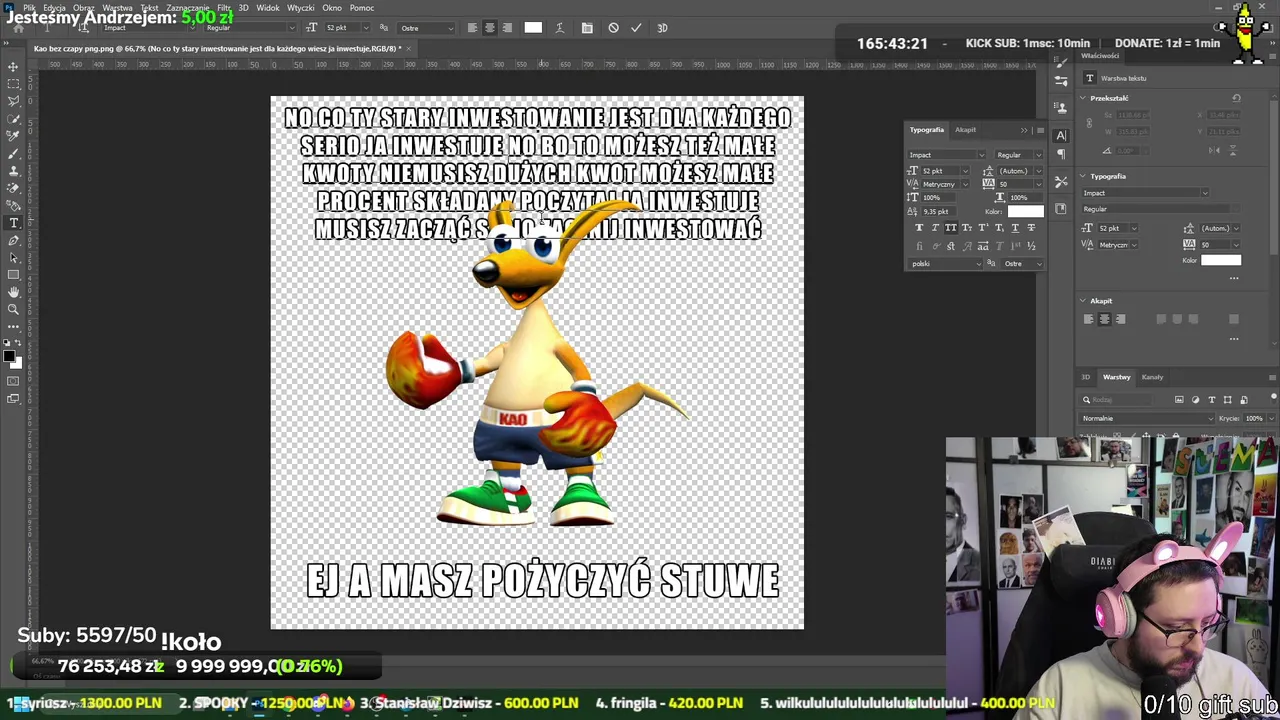This screenshot has height=720, width=1280.
Task: Close the Kao bez czapy document tab
Action: pos(408,48)
